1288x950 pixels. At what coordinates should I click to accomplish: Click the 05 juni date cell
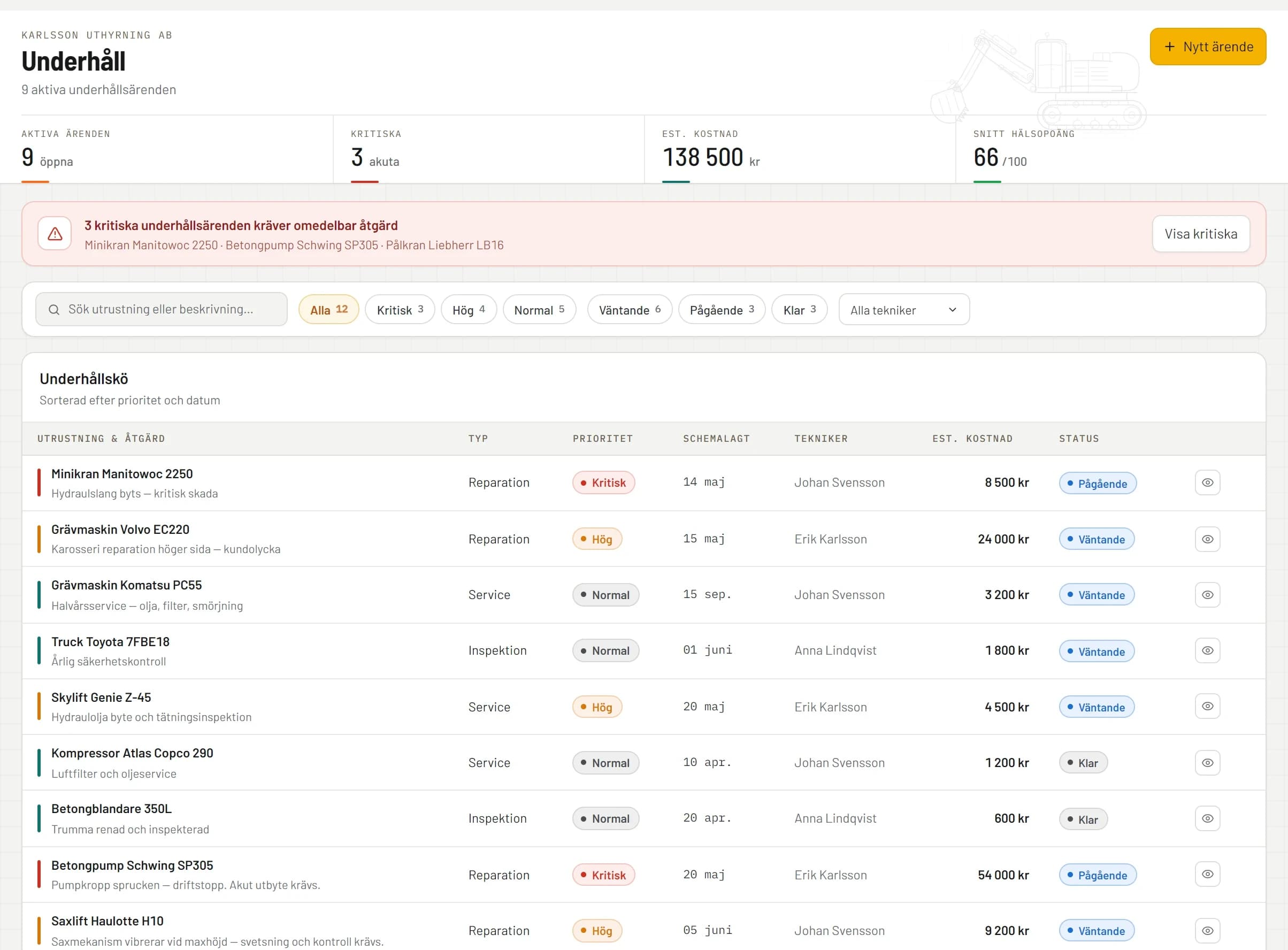click(707, 930)
